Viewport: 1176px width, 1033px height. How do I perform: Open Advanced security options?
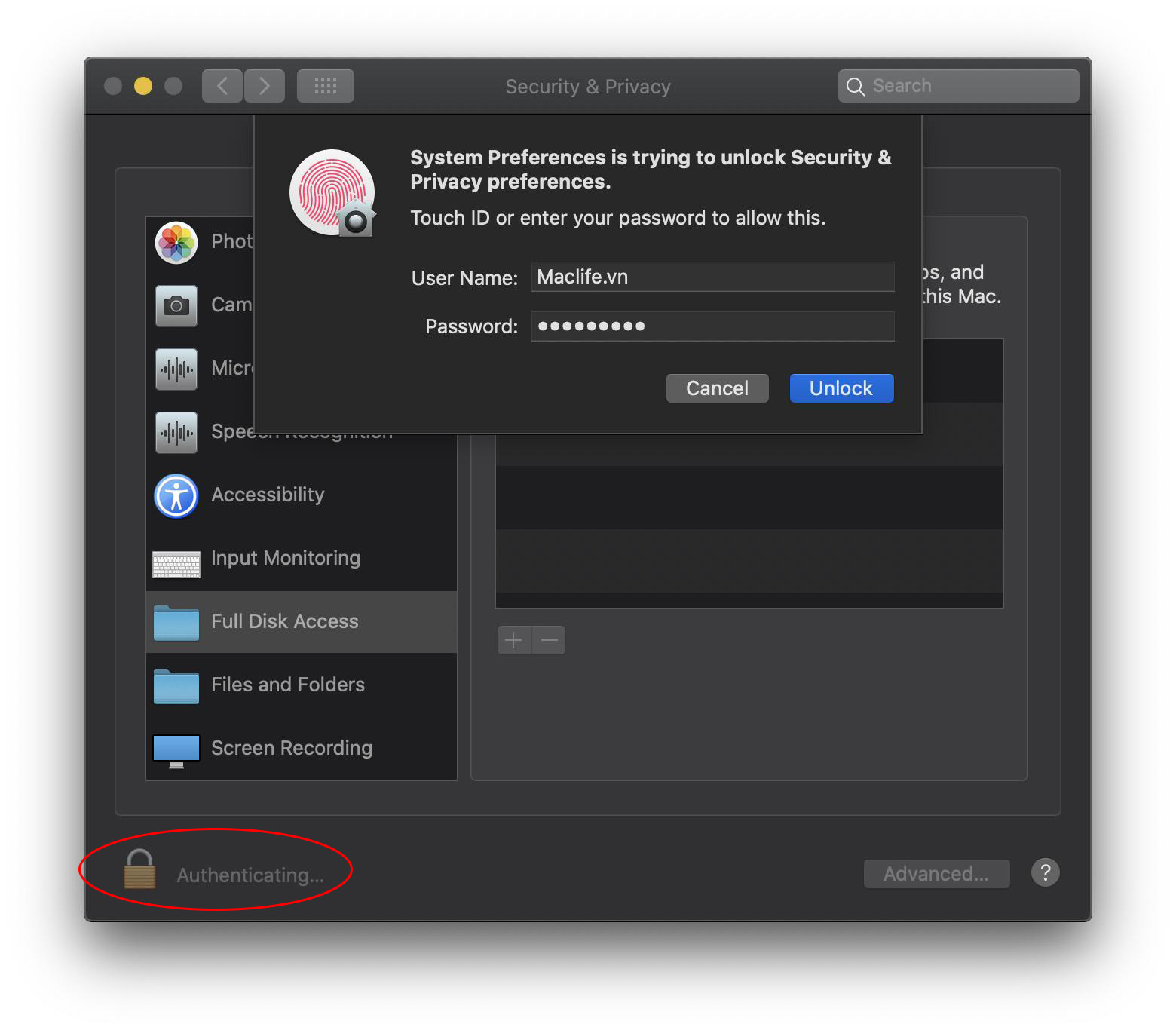[x=936, y=873]
